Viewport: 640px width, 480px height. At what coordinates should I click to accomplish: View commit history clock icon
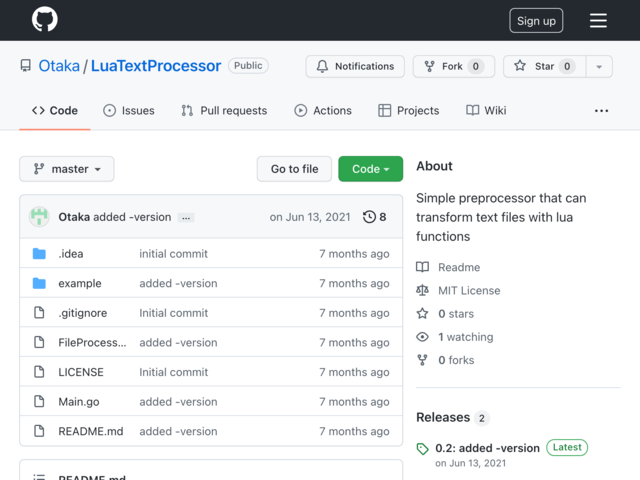[x=369, y=217]
